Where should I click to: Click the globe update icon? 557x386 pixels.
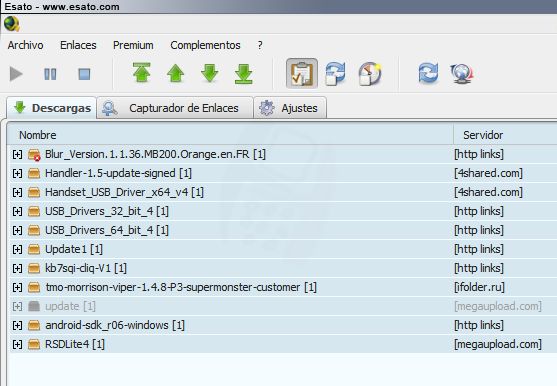pos(462,74)
